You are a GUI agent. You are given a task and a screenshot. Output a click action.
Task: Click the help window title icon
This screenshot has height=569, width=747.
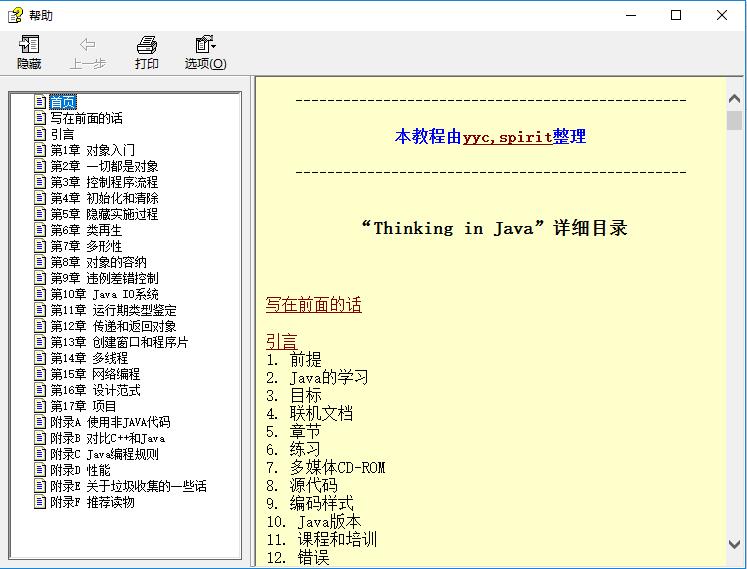click(x=15, y=15)
